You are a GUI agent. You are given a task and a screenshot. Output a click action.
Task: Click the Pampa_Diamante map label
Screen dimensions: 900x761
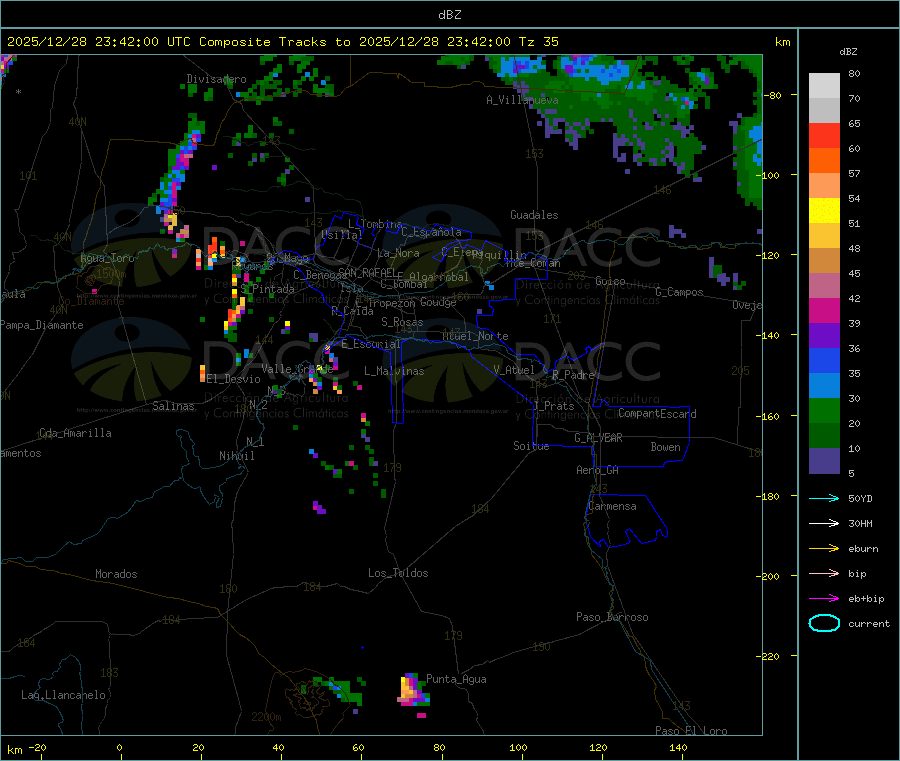(x=42, y=325)
